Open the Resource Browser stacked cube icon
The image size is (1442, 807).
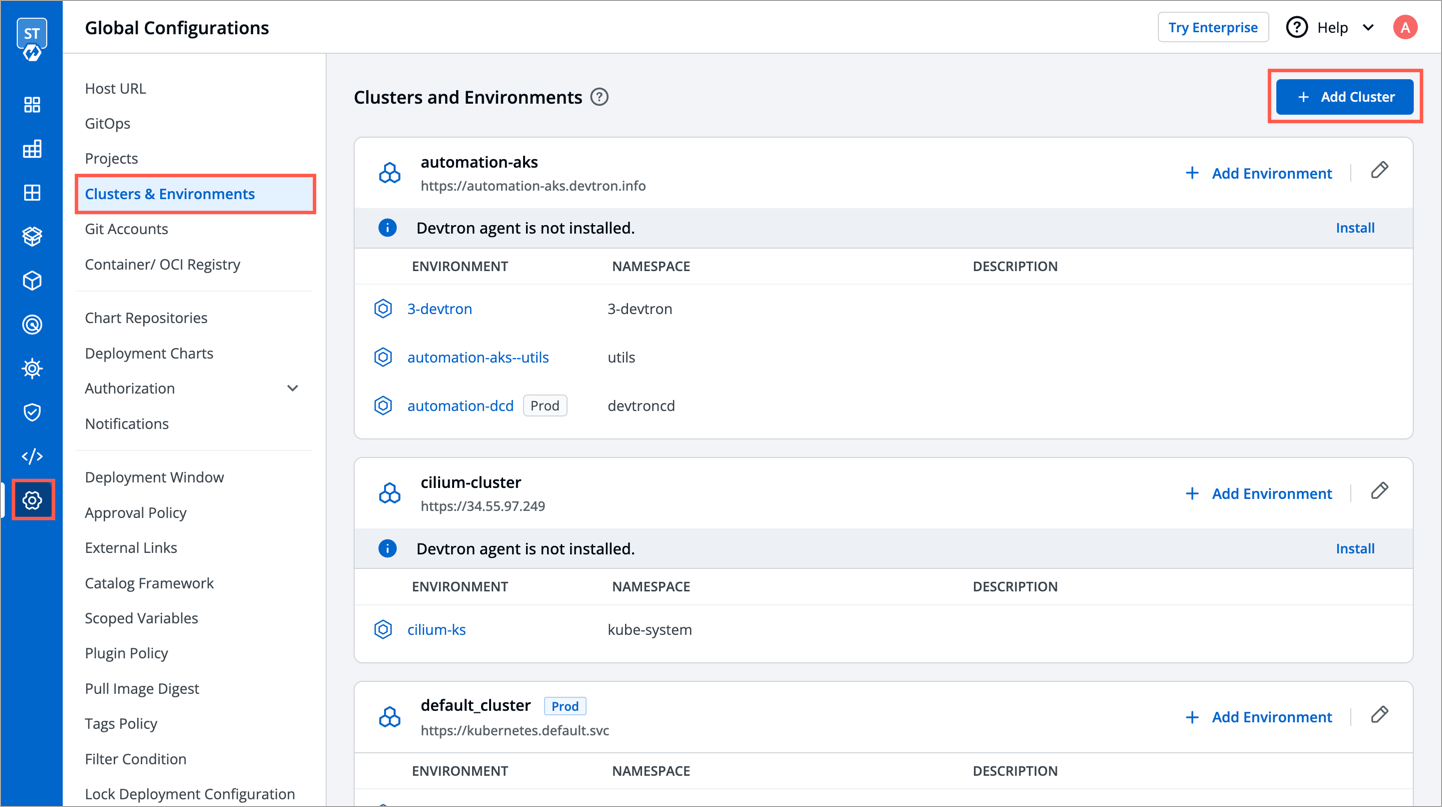(x=32, y=237)
